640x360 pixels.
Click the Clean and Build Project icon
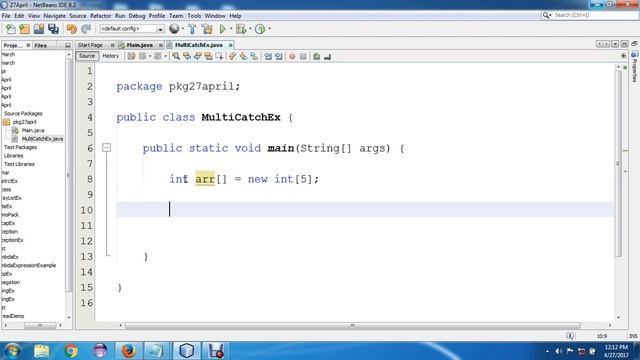point(207,29)
